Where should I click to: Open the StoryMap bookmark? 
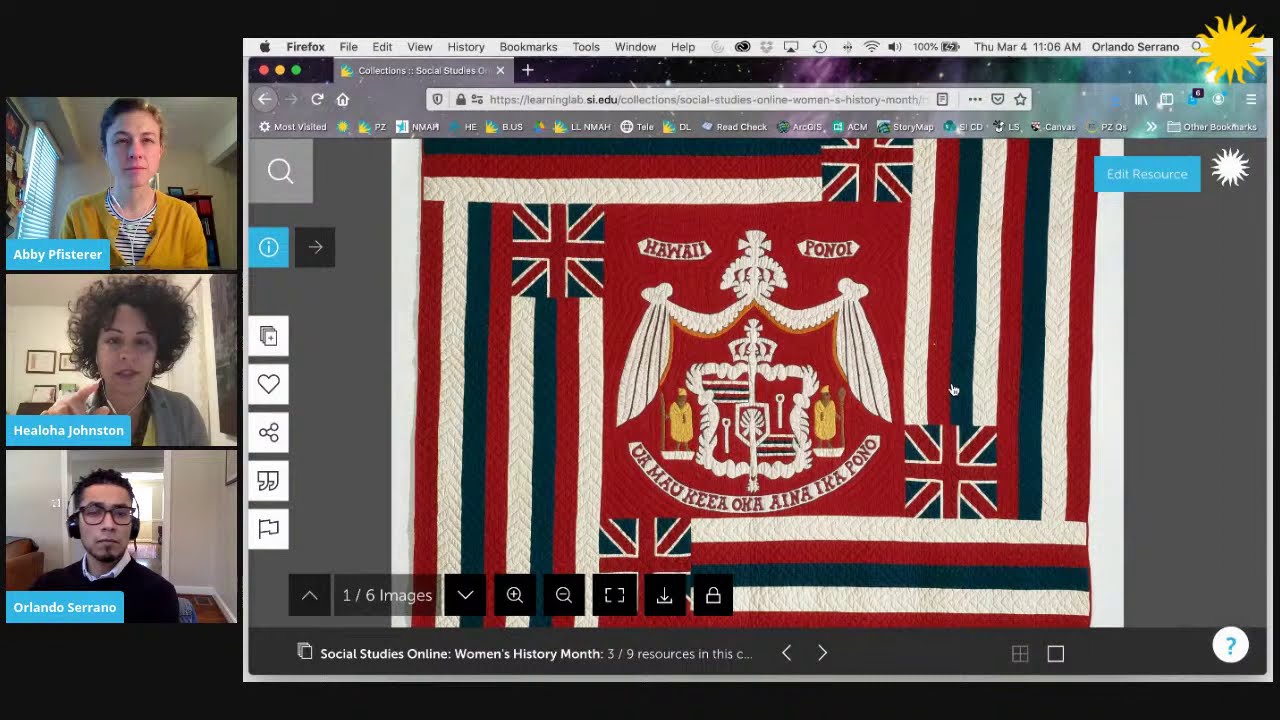point(905,127)
